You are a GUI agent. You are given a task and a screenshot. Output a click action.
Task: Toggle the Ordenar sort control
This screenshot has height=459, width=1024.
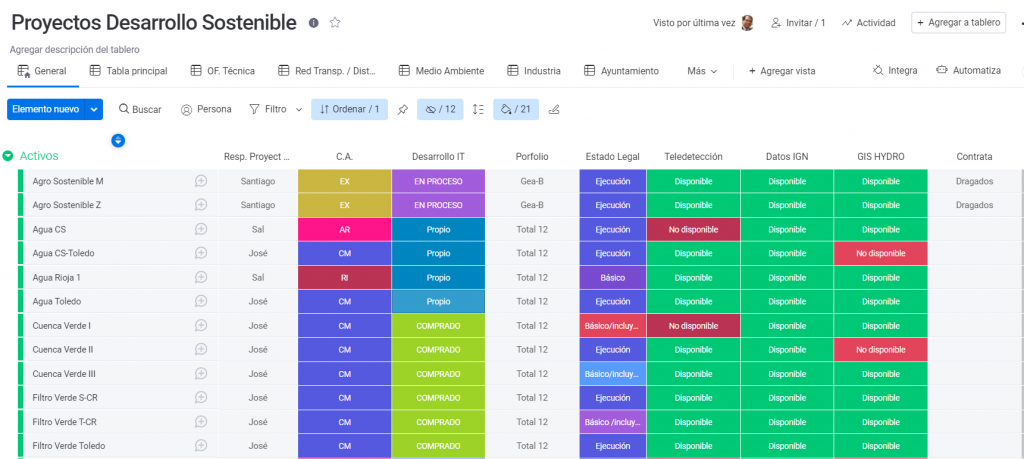tap(349, 109)
